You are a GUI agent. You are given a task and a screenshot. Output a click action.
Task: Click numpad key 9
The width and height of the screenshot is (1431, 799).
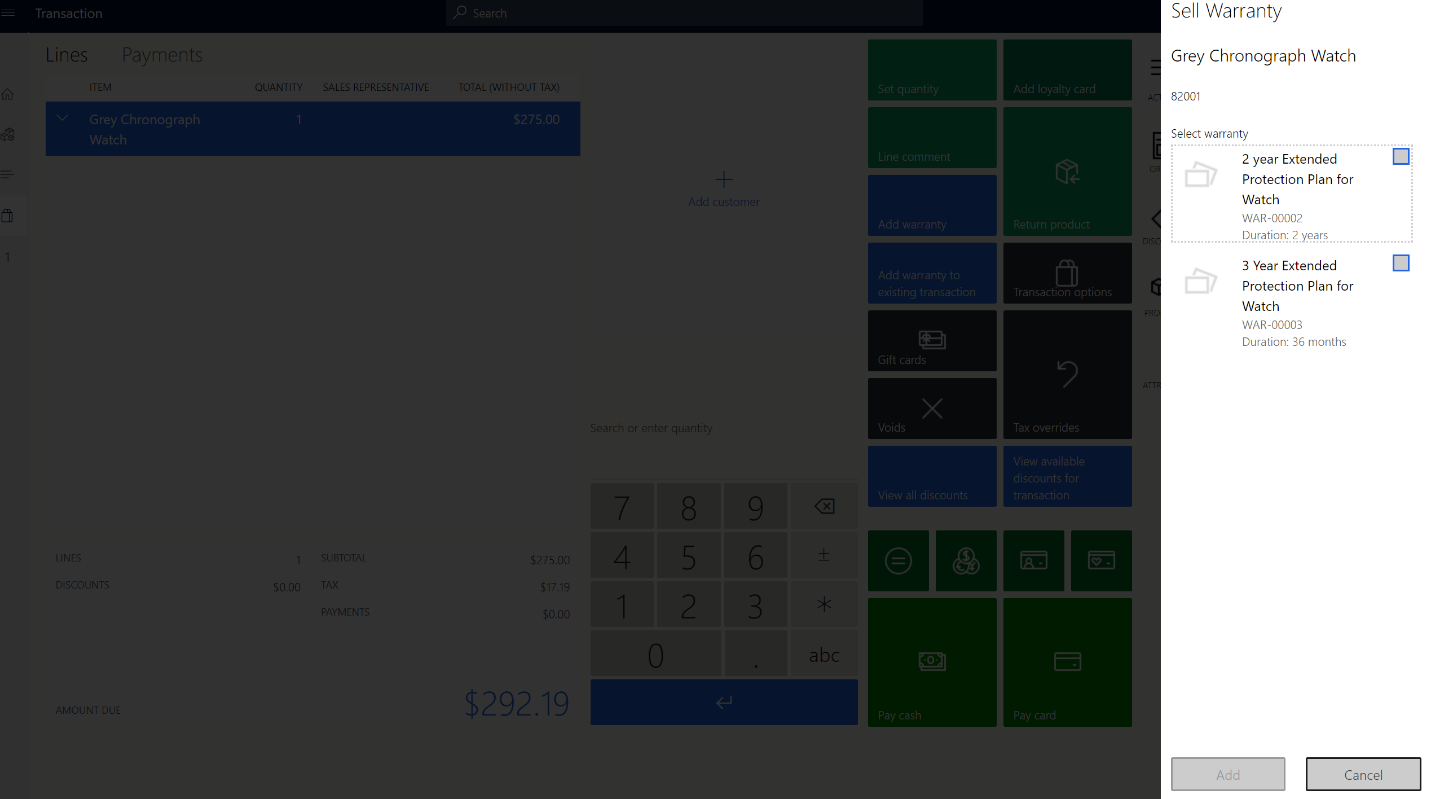[756, 507]
